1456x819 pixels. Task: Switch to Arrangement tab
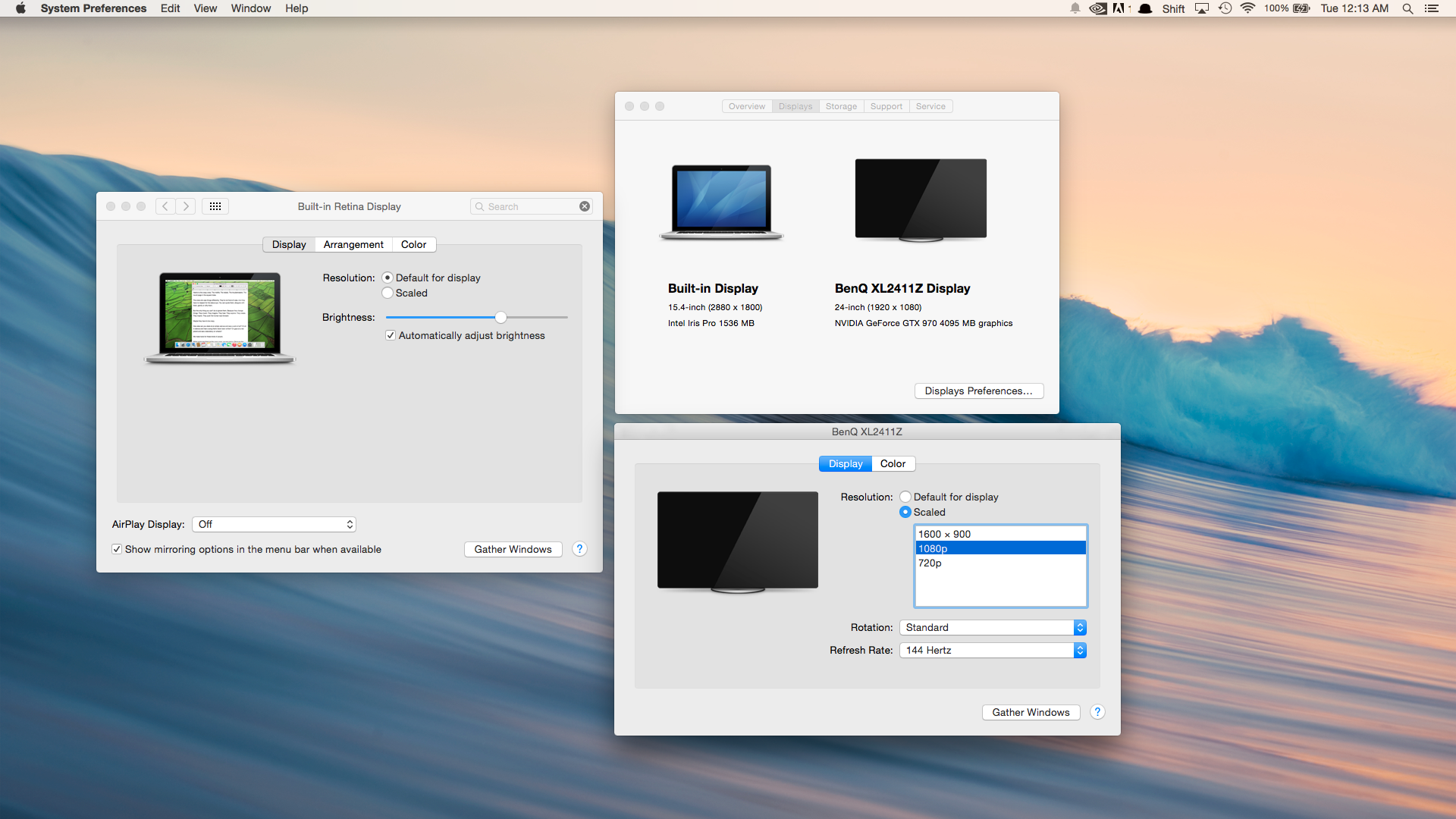point(353,244)
